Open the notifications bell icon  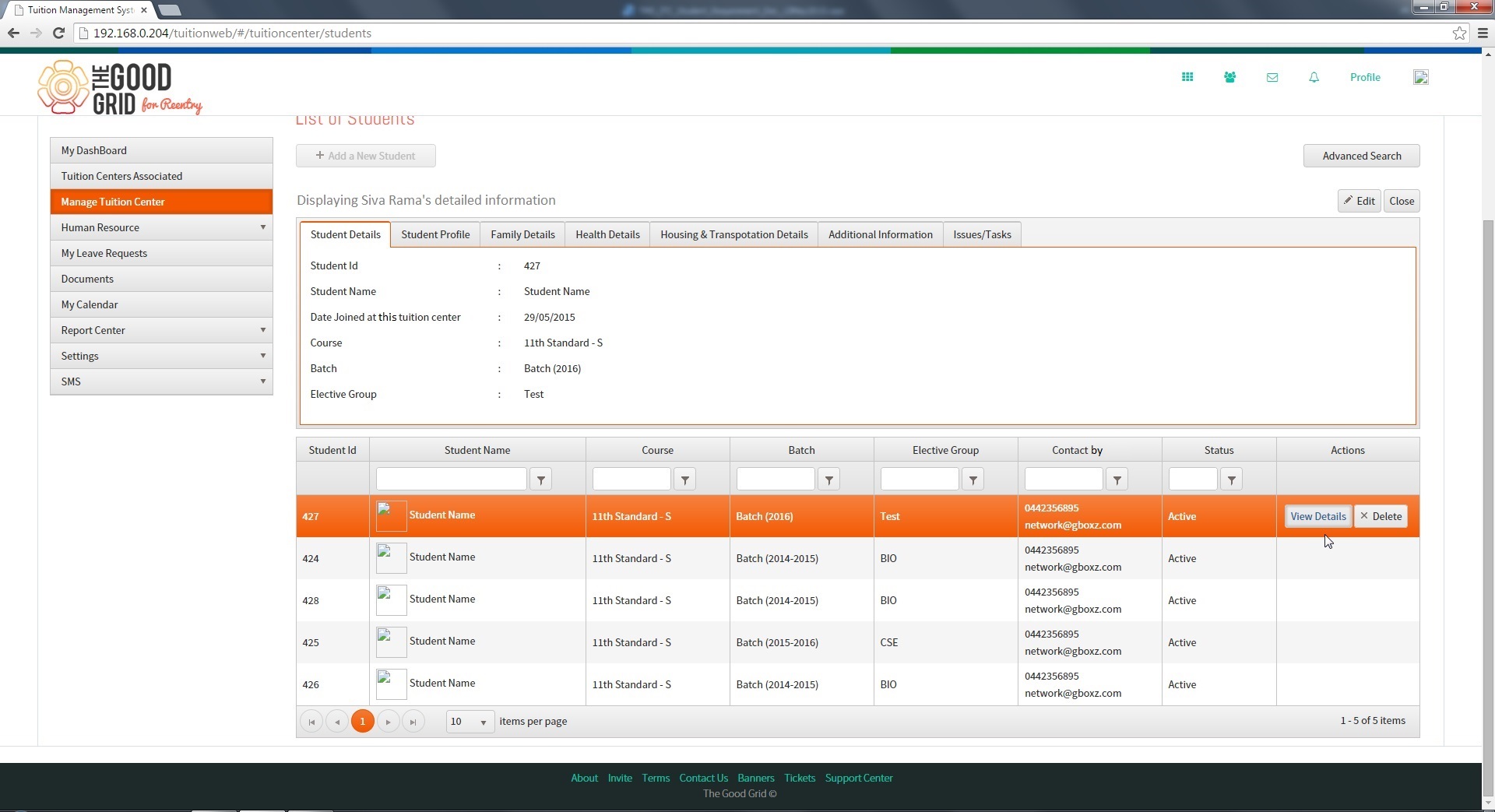1314,77
